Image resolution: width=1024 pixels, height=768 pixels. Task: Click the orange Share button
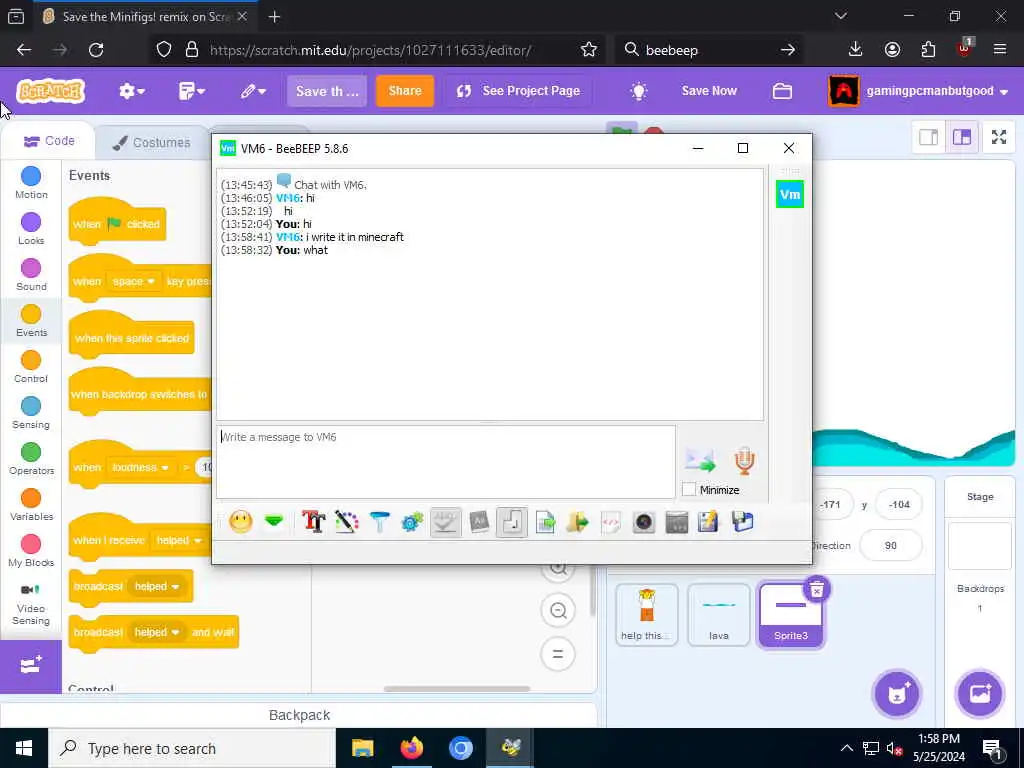point(405,91)
